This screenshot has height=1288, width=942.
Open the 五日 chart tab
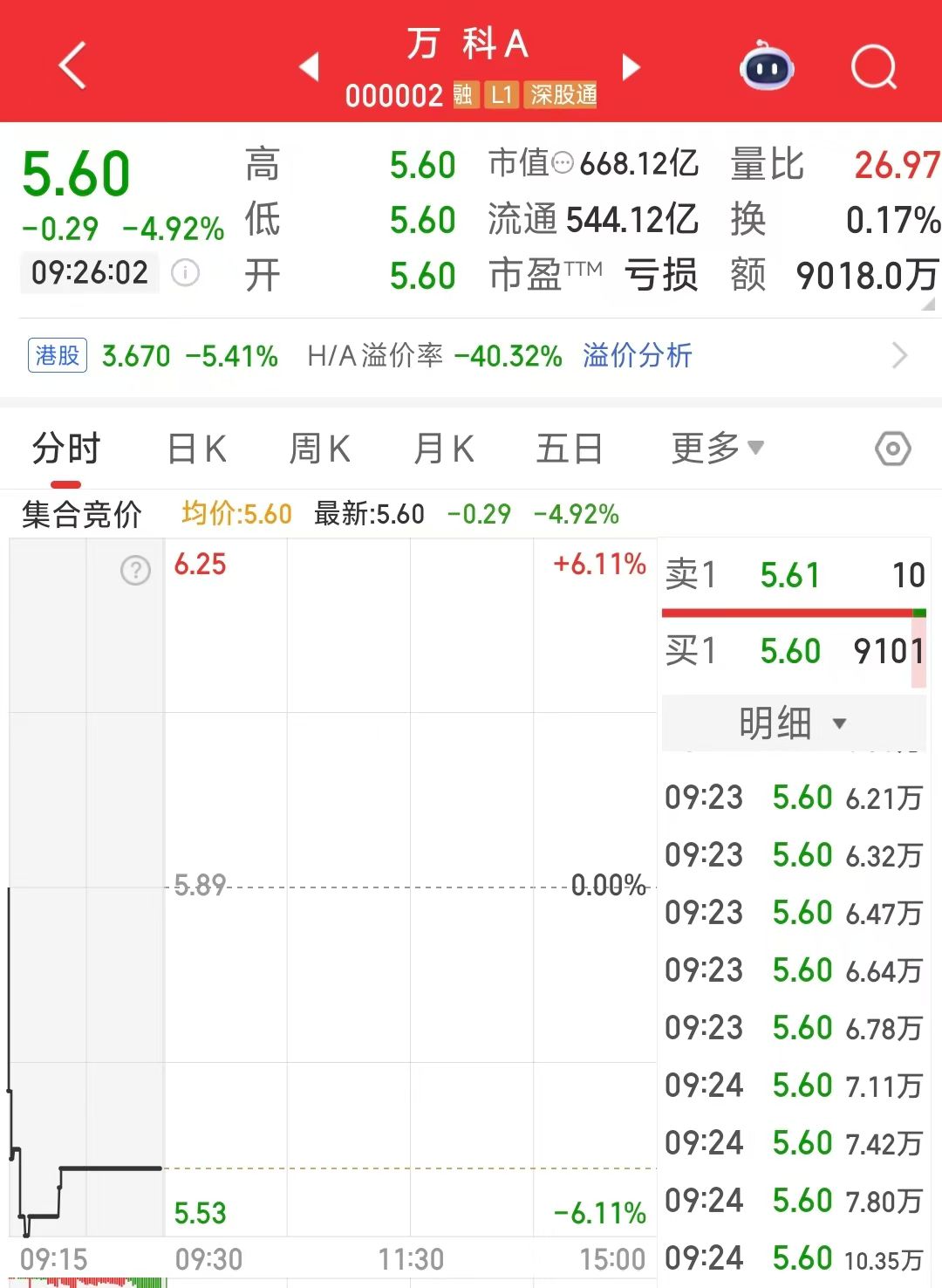569,449
